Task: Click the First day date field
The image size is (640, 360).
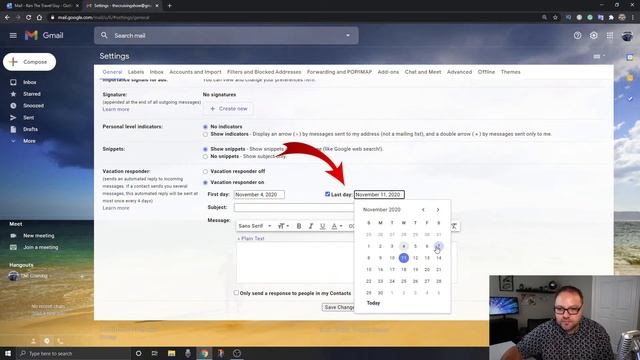Action: (x=259, y=195)
